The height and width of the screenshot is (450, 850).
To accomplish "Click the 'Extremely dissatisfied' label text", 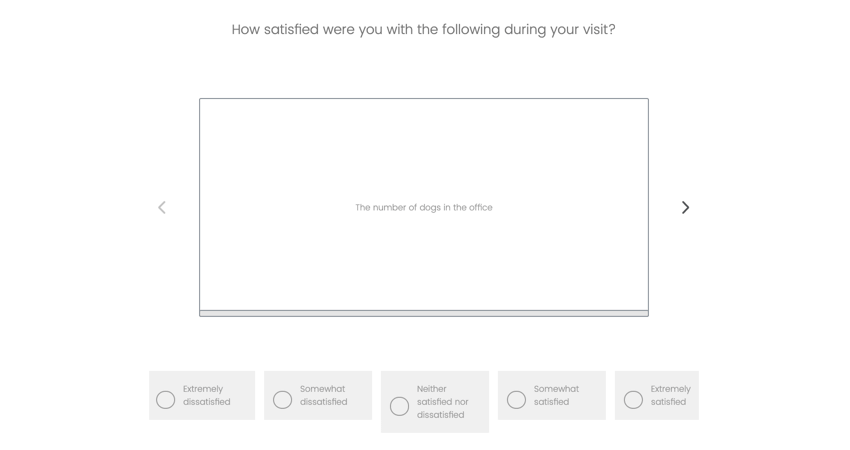I will [x=206, y=395].
